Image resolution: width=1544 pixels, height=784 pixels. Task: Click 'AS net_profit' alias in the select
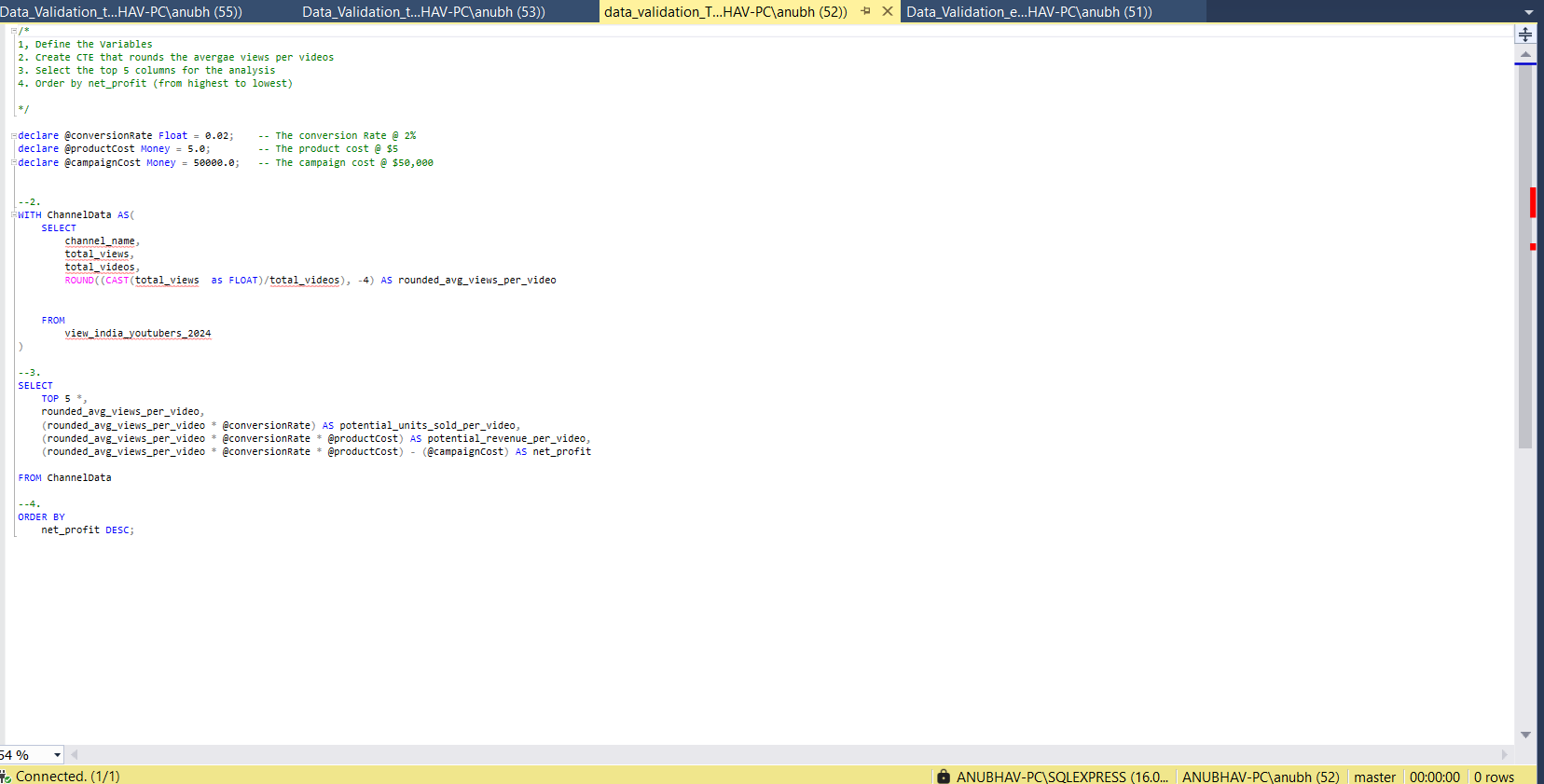[553, 451]
